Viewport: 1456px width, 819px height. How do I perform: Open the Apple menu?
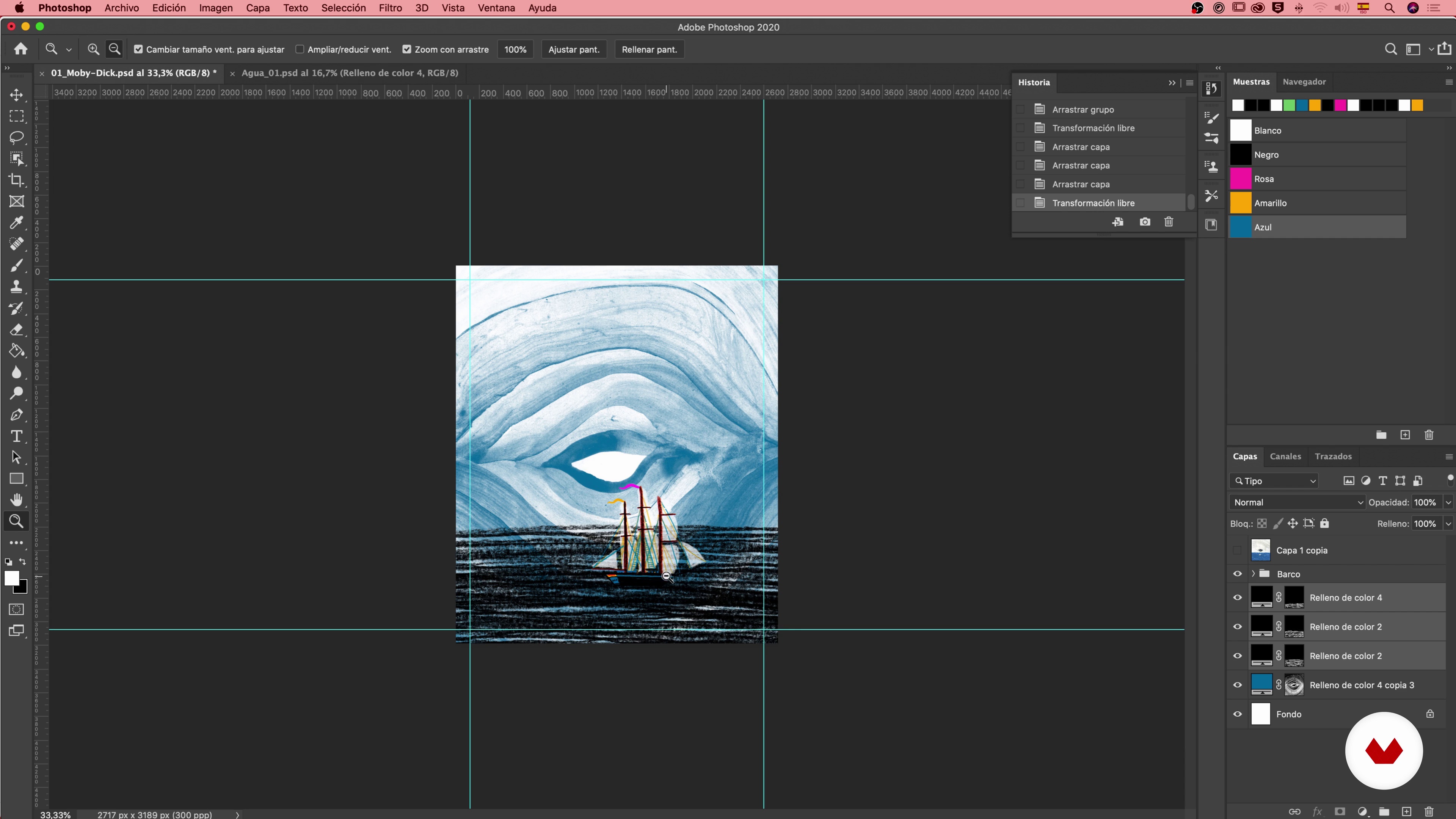click(19, 8)
